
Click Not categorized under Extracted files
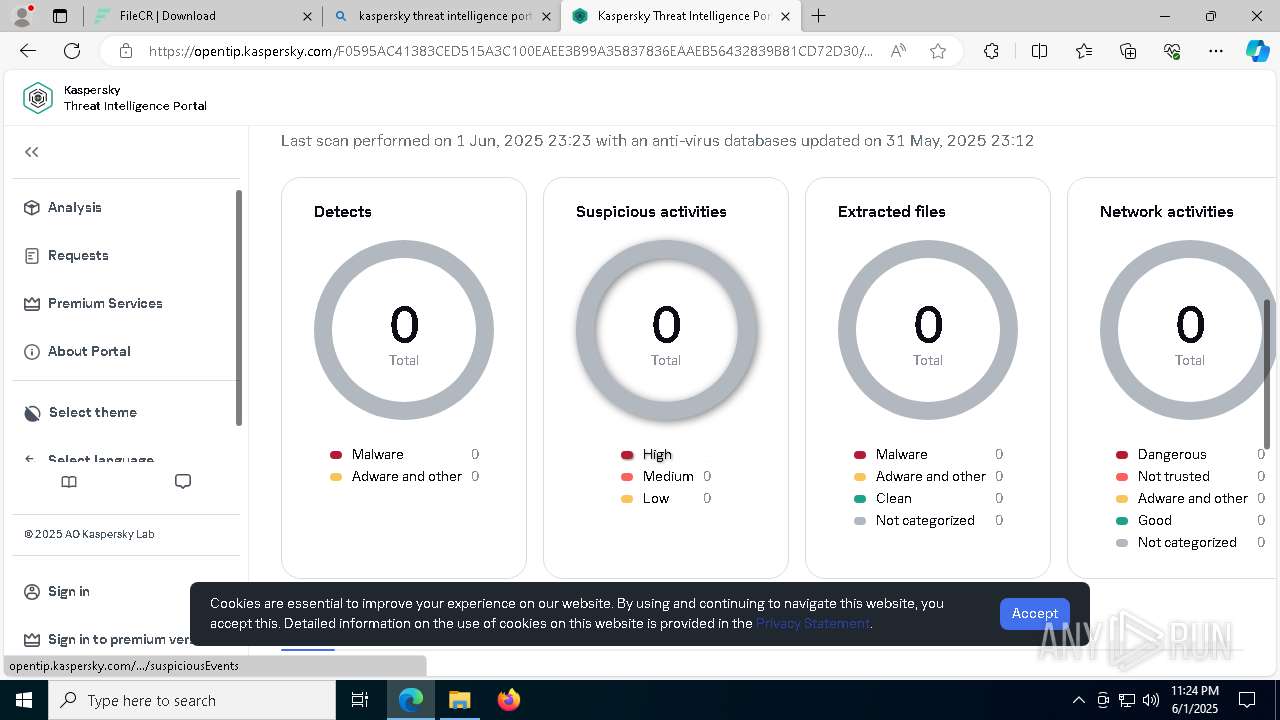[925, 520]
